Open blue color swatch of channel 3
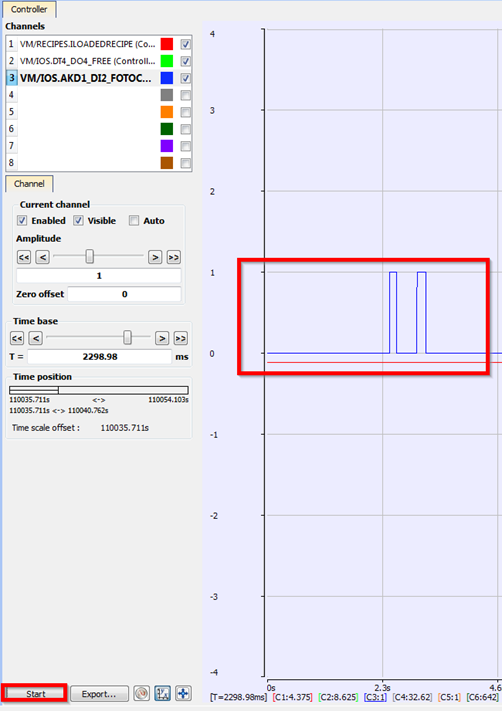 [167, 78]
